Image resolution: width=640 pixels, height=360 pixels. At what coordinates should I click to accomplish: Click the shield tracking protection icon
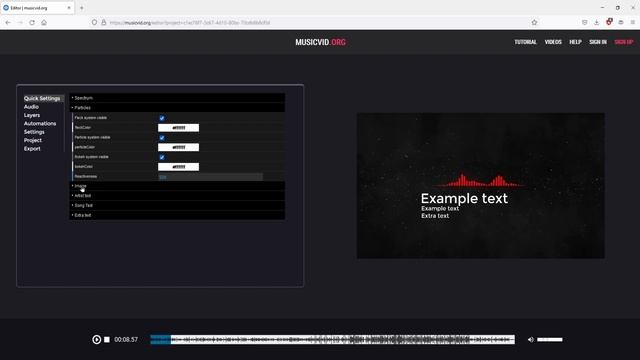click(x=94, y=22)
